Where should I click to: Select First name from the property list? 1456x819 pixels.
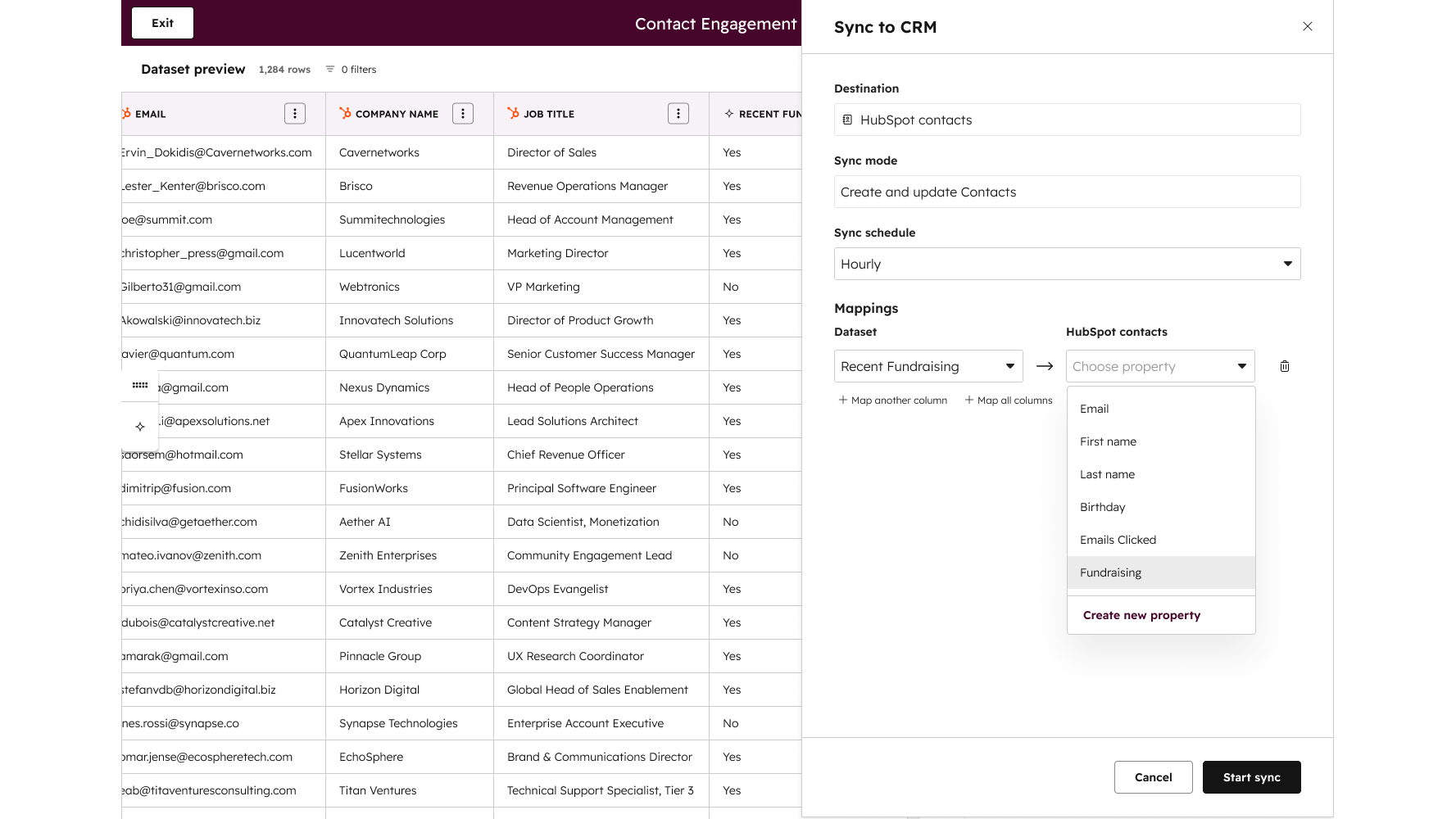[1108, 441]
